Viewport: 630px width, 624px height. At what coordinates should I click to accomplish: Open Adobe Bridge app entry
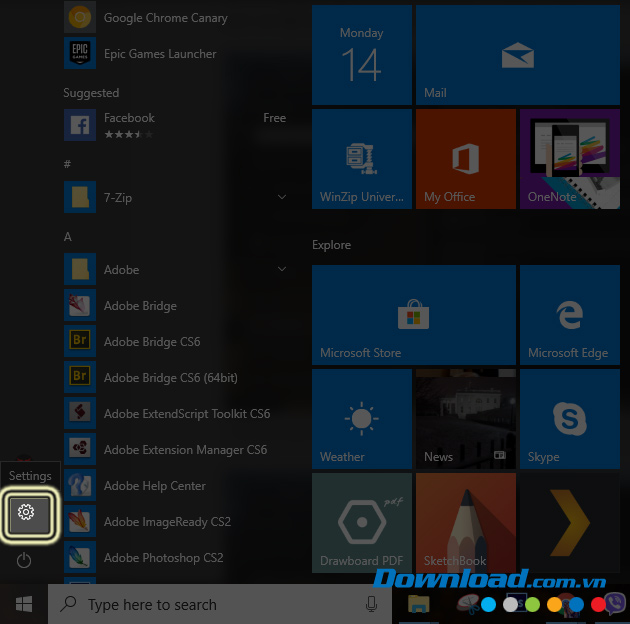point(175,305)
